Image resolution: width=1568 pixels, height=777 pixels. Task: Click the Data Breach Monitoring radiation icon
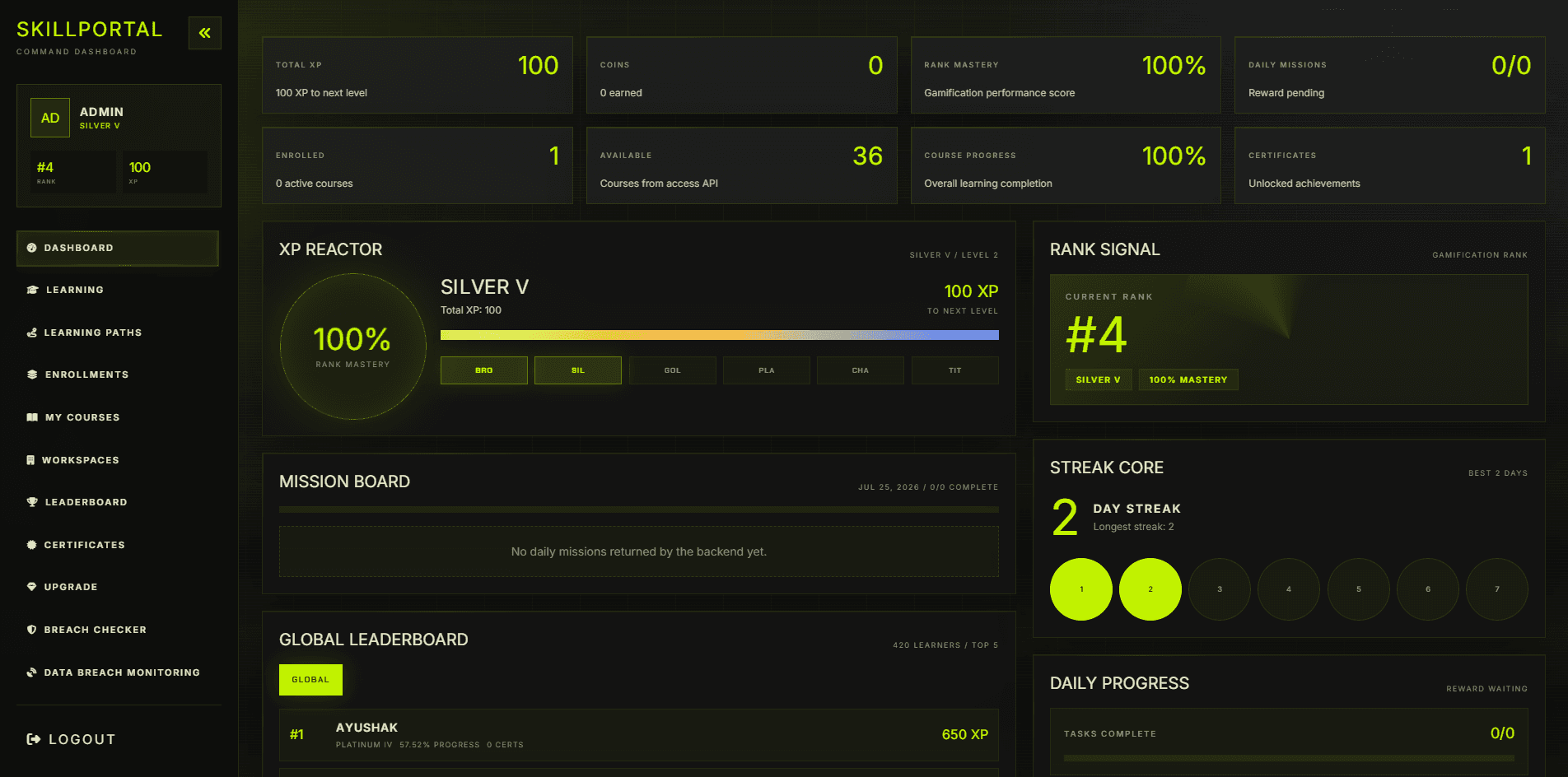(31, 672)
